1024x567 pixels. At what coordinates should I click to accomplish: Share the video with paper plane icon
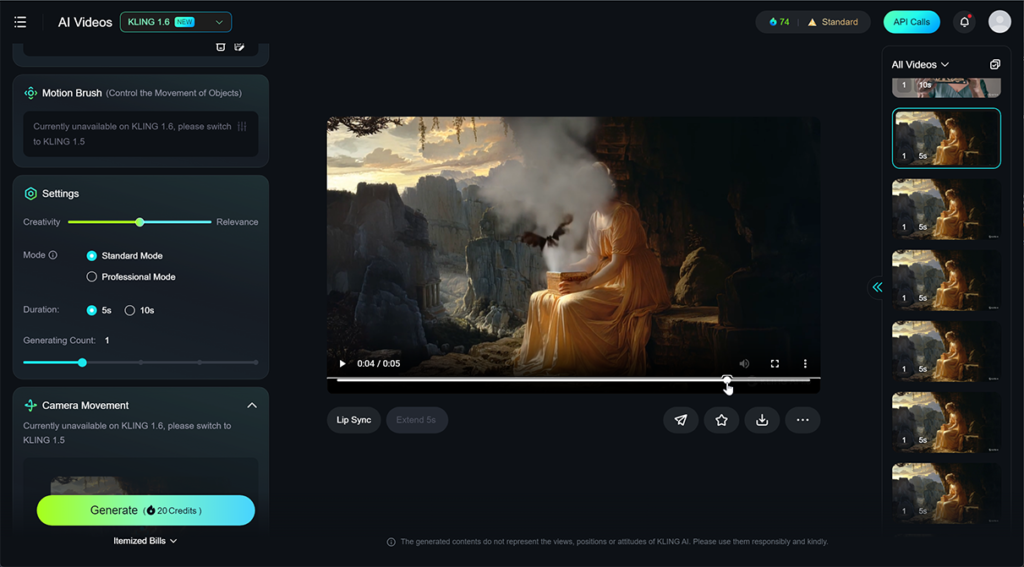point(680,420)
